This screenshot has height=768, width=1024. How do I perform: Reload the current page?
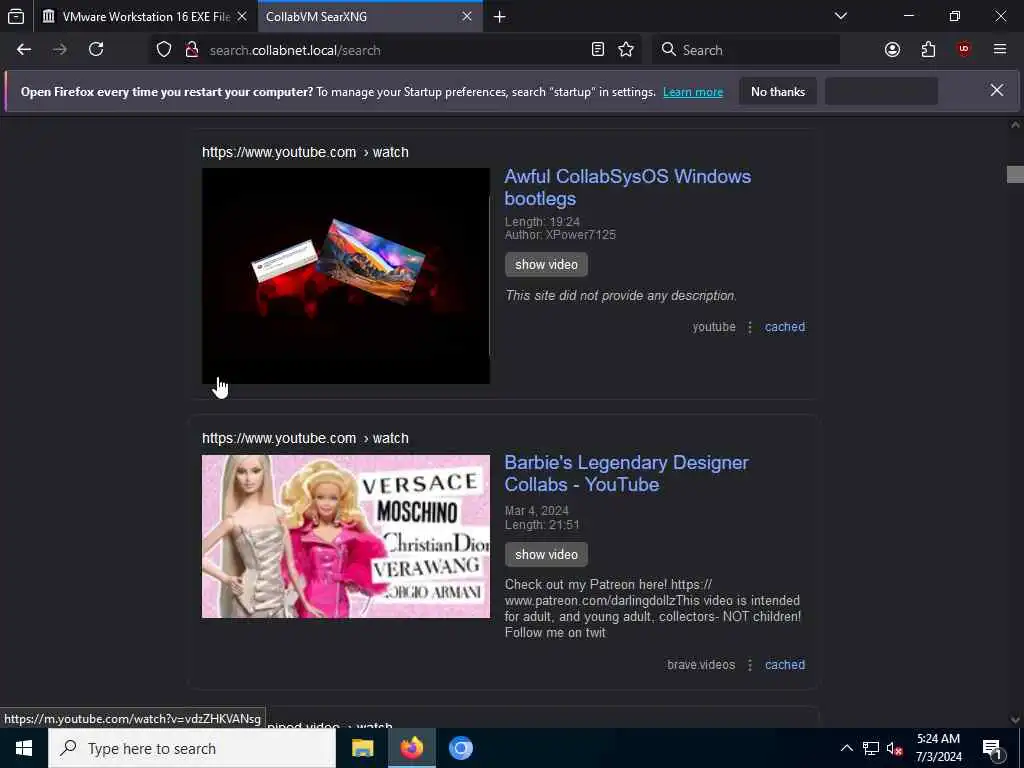[x=96, y=50]
